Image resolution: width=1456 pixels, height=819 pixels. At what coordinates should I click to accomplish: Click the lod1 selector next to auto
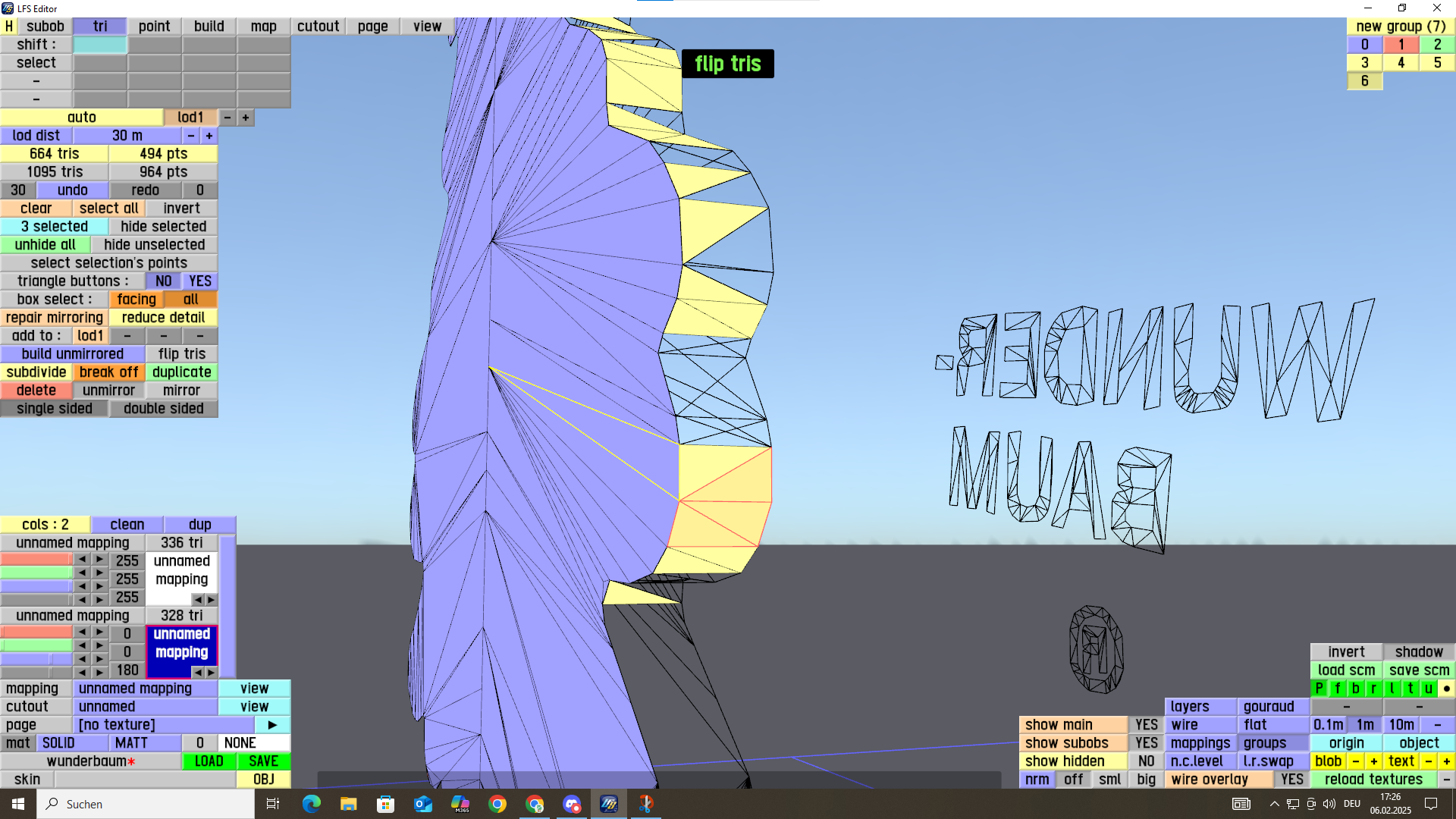pos(190,118)
